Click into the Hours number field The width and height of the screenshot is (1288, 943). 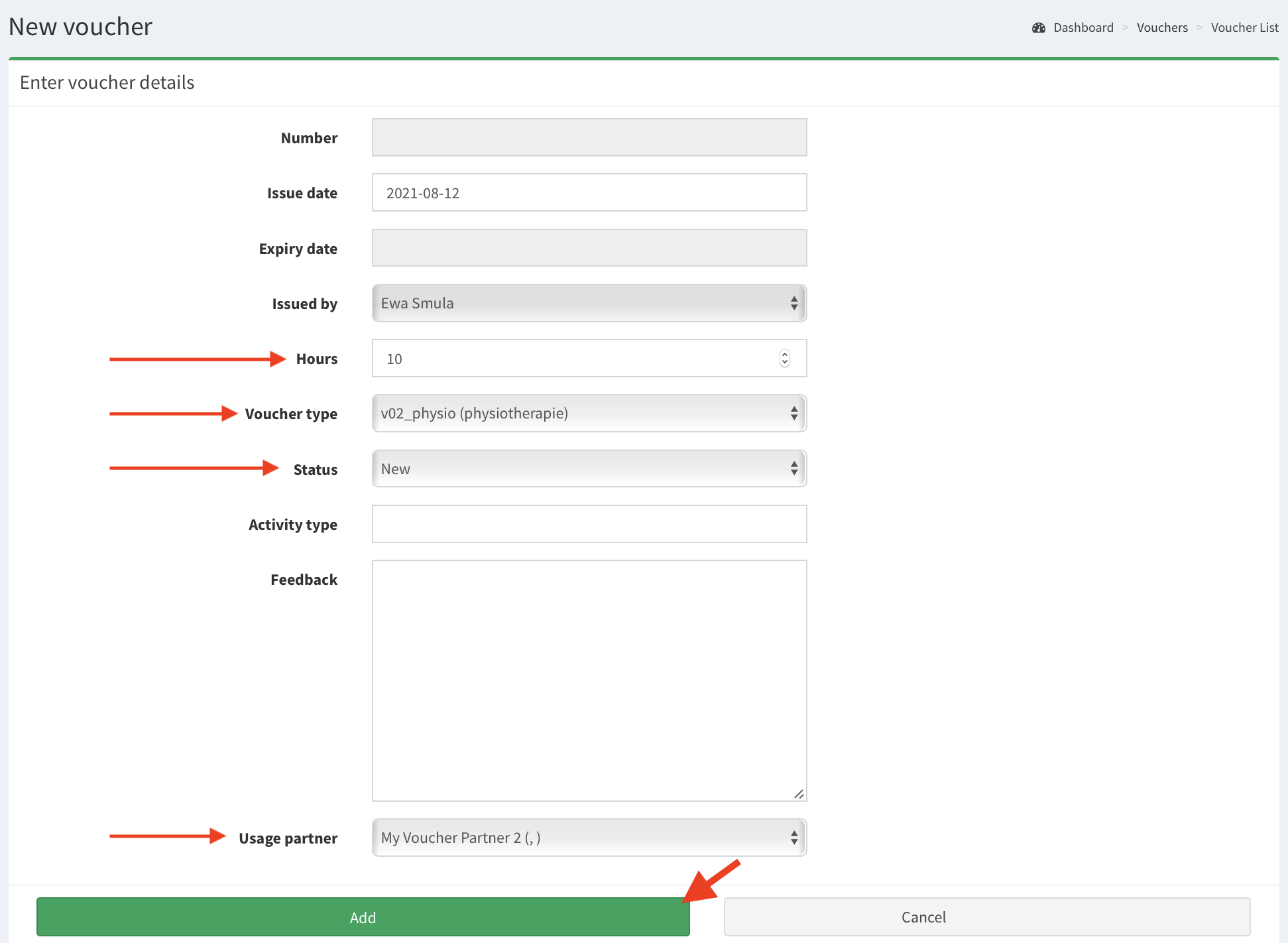coord(570,359)
